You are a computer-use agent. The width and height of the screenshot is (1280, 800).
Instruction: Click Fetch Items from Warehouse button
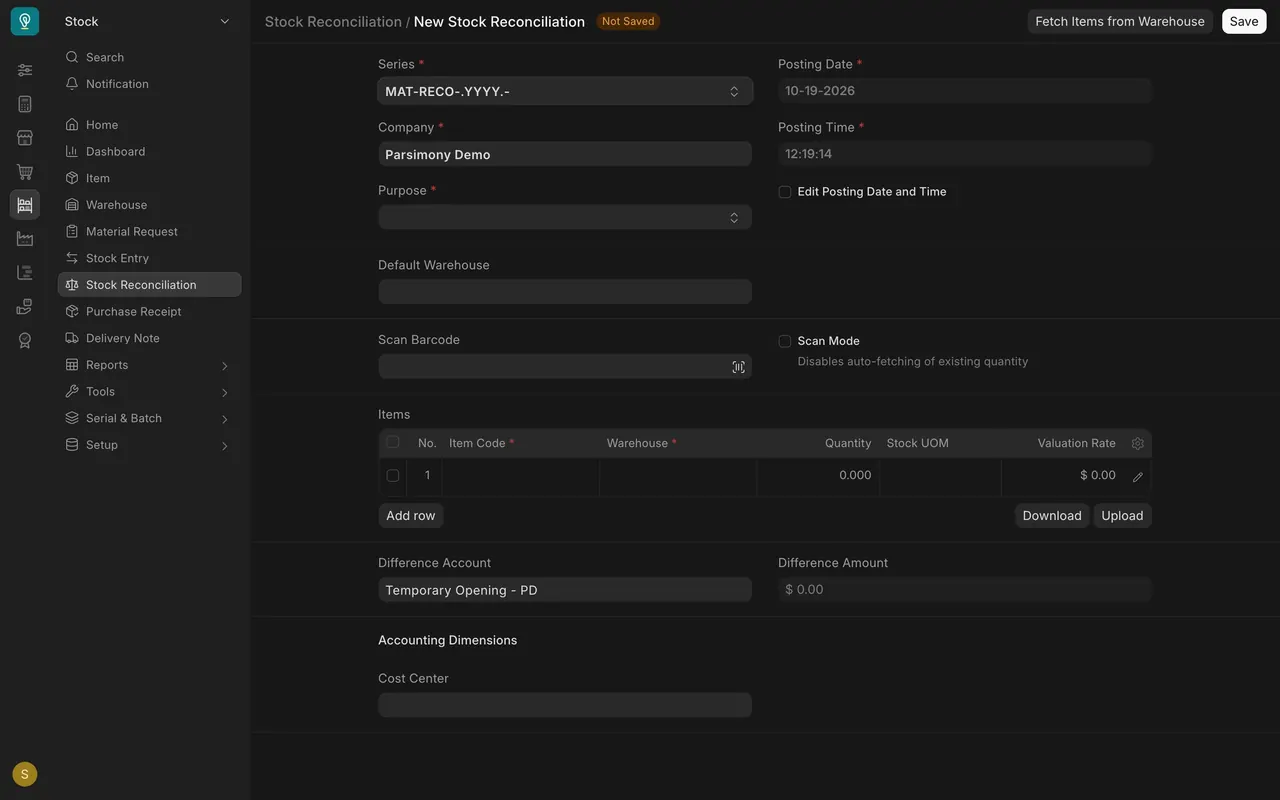pyautogui.click(x=1120, y=21)
